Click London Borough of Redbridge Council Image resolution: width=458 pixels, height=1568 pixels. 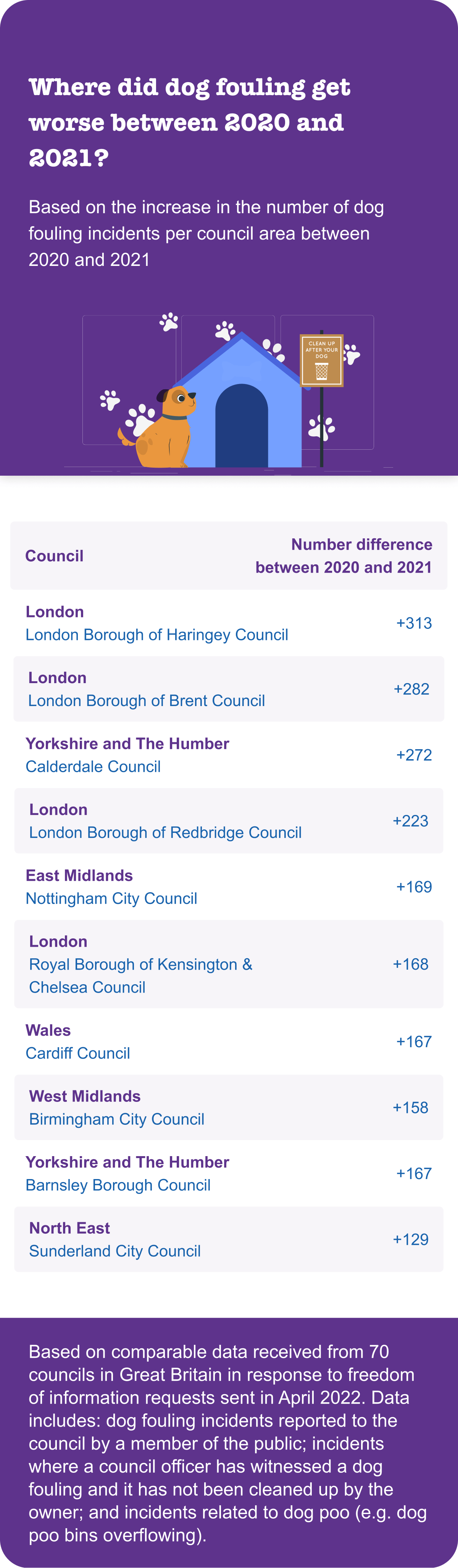coord(165,832)
